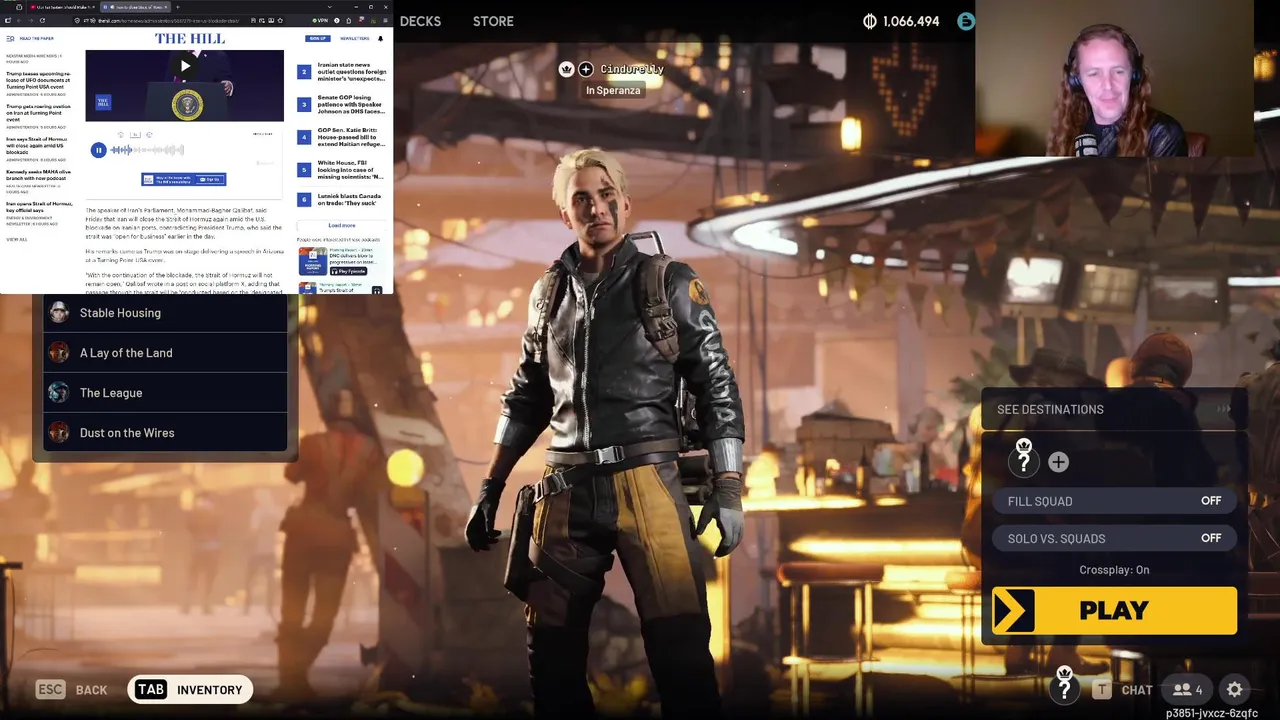Play The Hill video in browser

(185, 66)
